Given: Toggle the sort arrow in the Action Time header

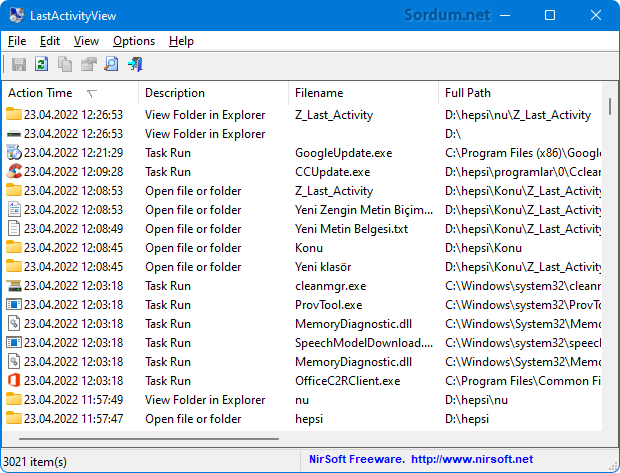Looking at the screenshot, I should coord(92,93).
